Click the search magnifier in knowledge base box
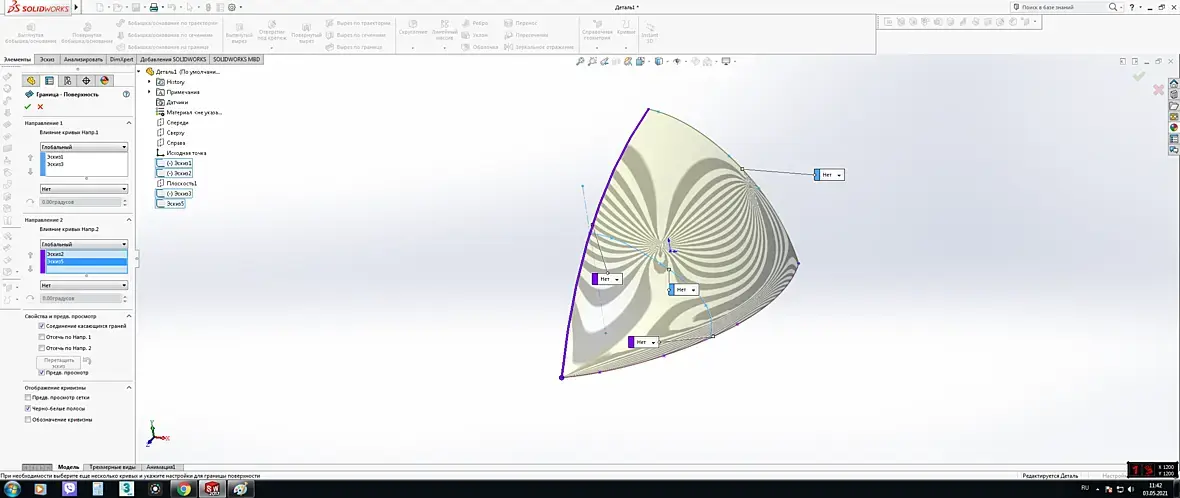The height and width of the screenshot is (498, 1180). [x=1113, y=7]
